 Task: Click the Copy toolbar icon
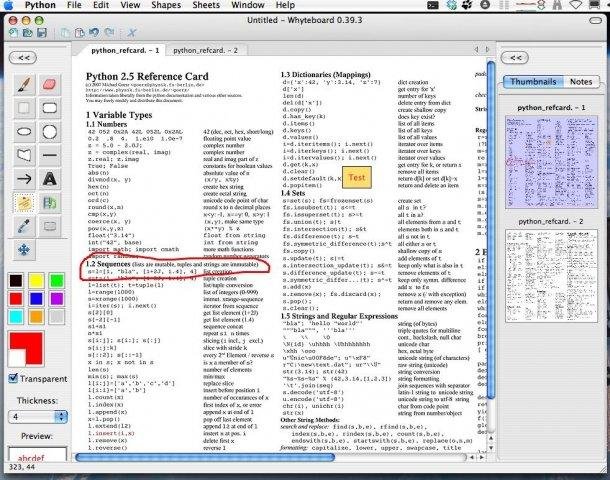tap(65, 33)
